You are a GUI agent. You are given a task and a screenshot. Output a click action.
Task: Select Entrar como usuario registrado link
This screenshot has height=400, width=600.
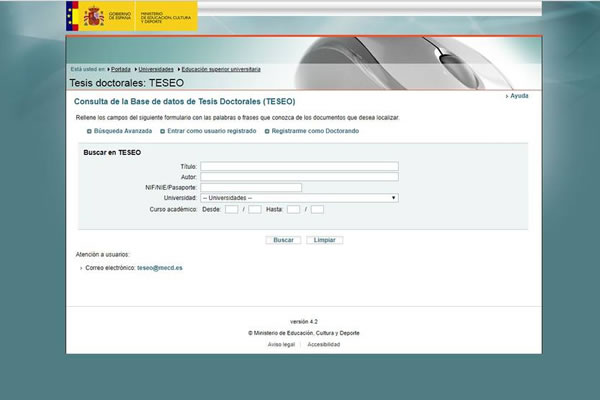coord(212,131)
